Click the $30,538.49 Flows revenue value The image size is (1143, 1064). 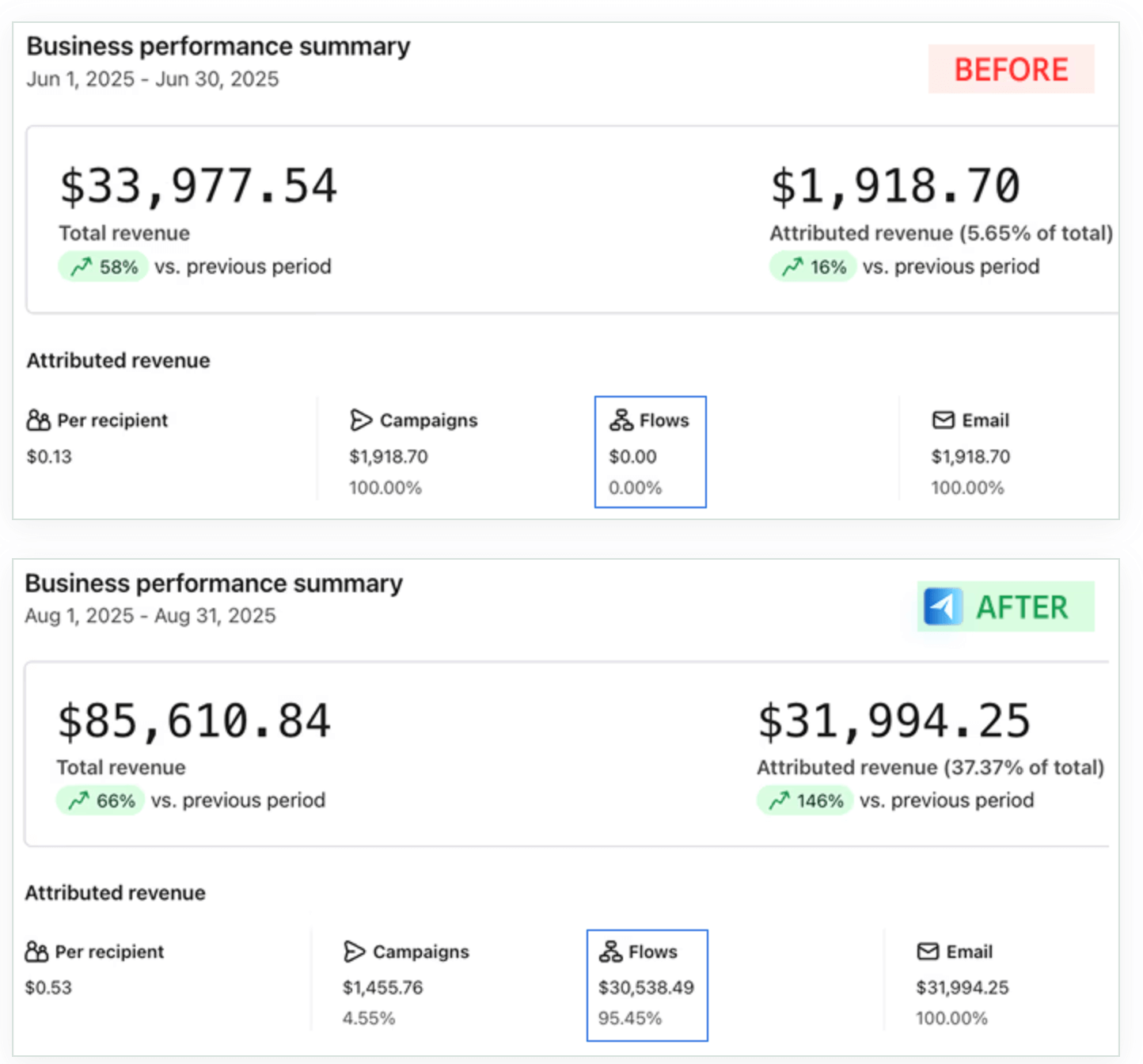(646, 987)
